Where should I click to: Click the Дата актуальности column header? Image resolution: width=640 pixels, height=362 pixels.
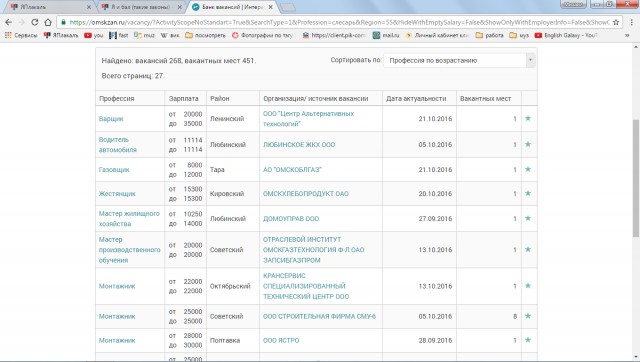pos(416,98)
